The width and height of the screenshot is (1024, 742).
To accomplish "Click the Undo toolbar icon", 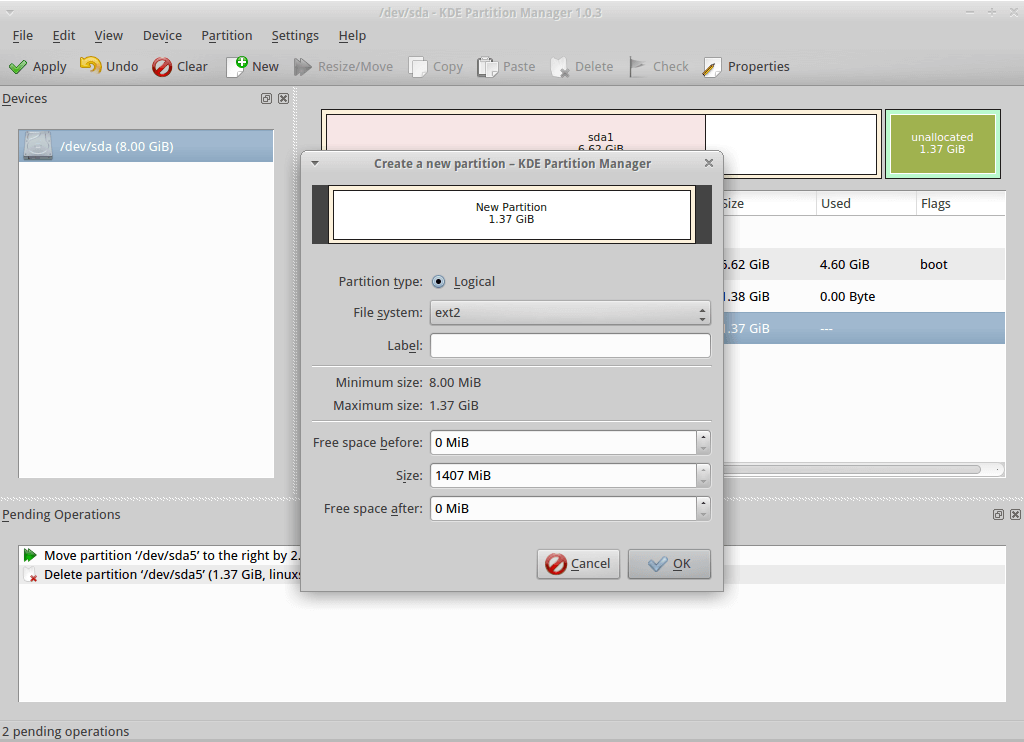I will pos(89,66).
